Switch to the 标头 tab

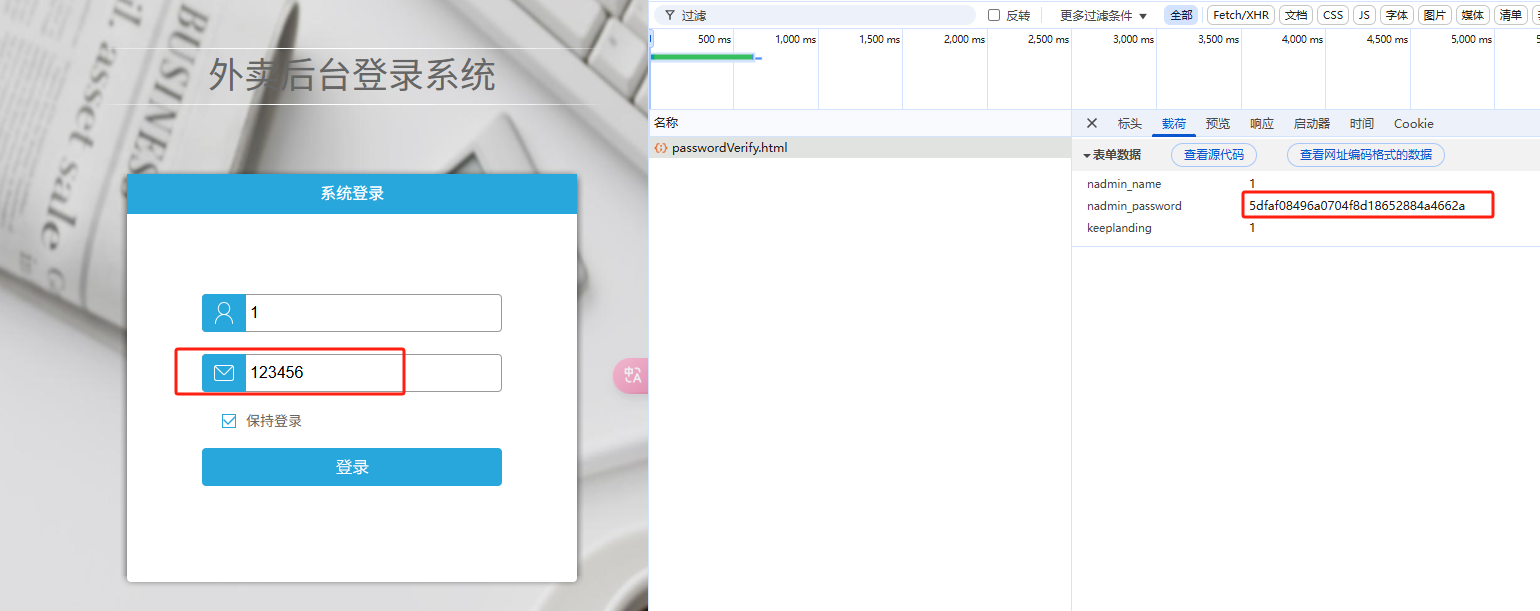(x=1129, y=124)
